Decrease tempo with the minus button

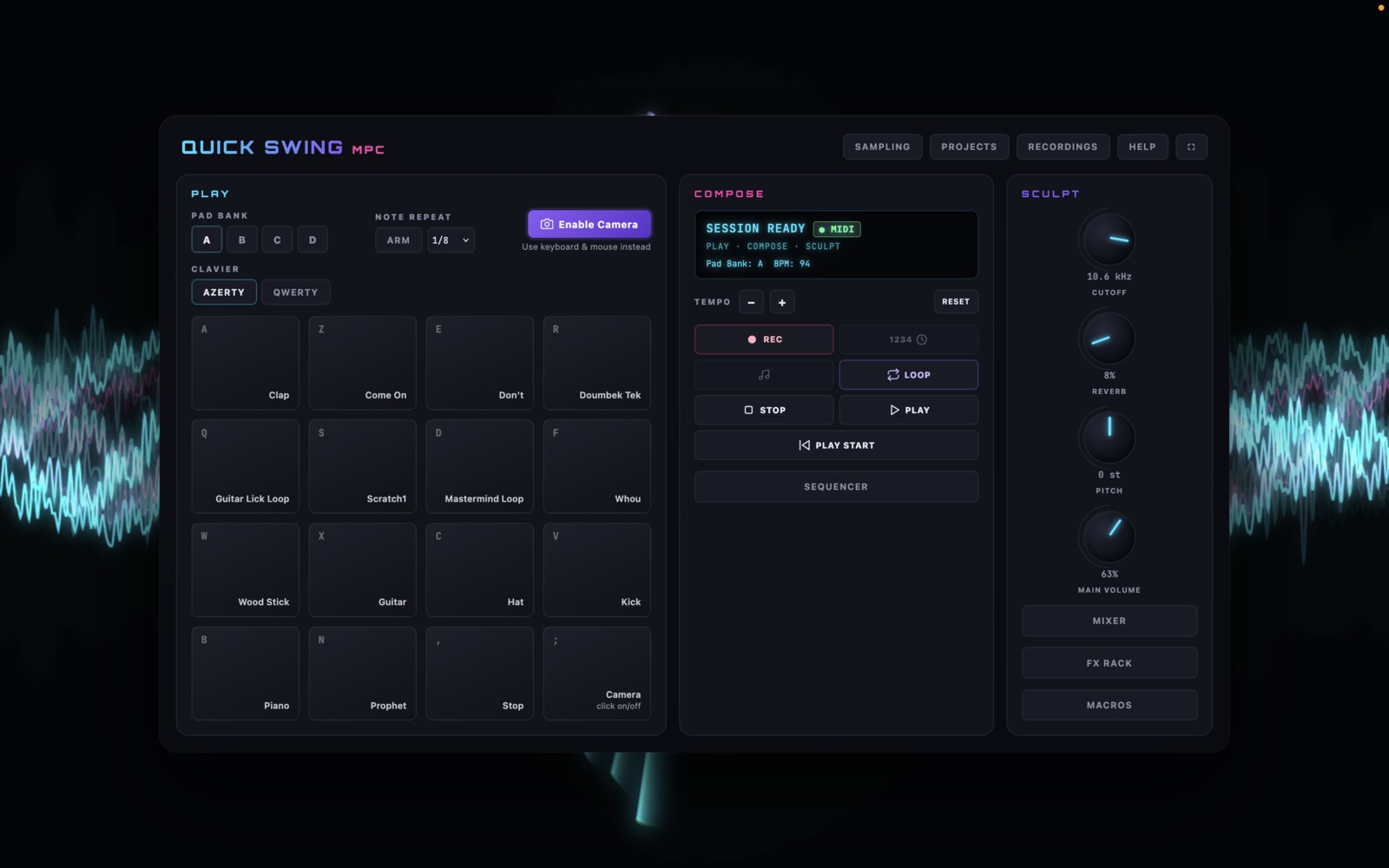[751, 302]
